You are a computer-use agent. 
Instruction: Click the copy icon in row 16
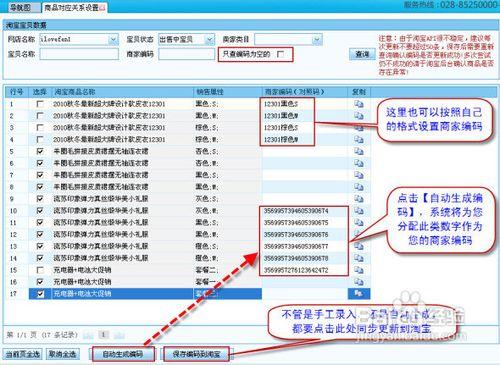(x=359, y=282)
